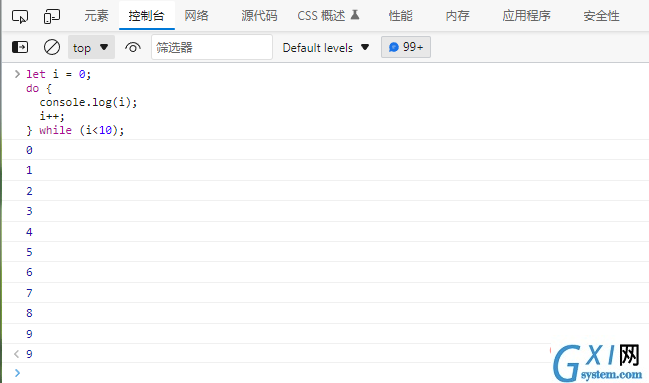Click the logged output value 0
The width and height of the screenshot is (649, 383).
pyautogui.click(x=29, y=150)
